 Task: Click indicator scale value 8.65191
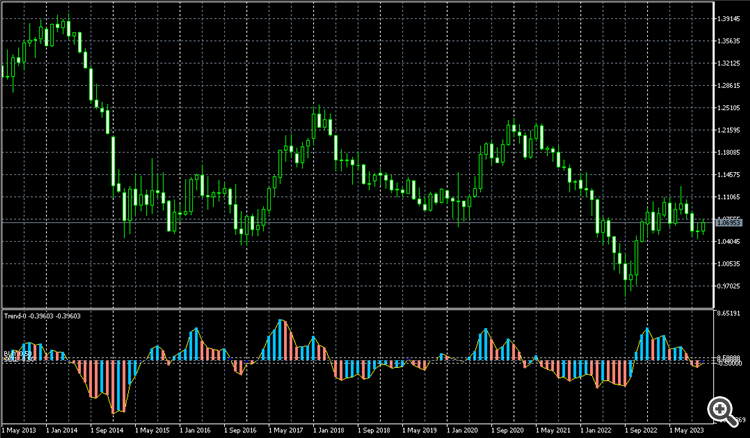tap(729, 313)
